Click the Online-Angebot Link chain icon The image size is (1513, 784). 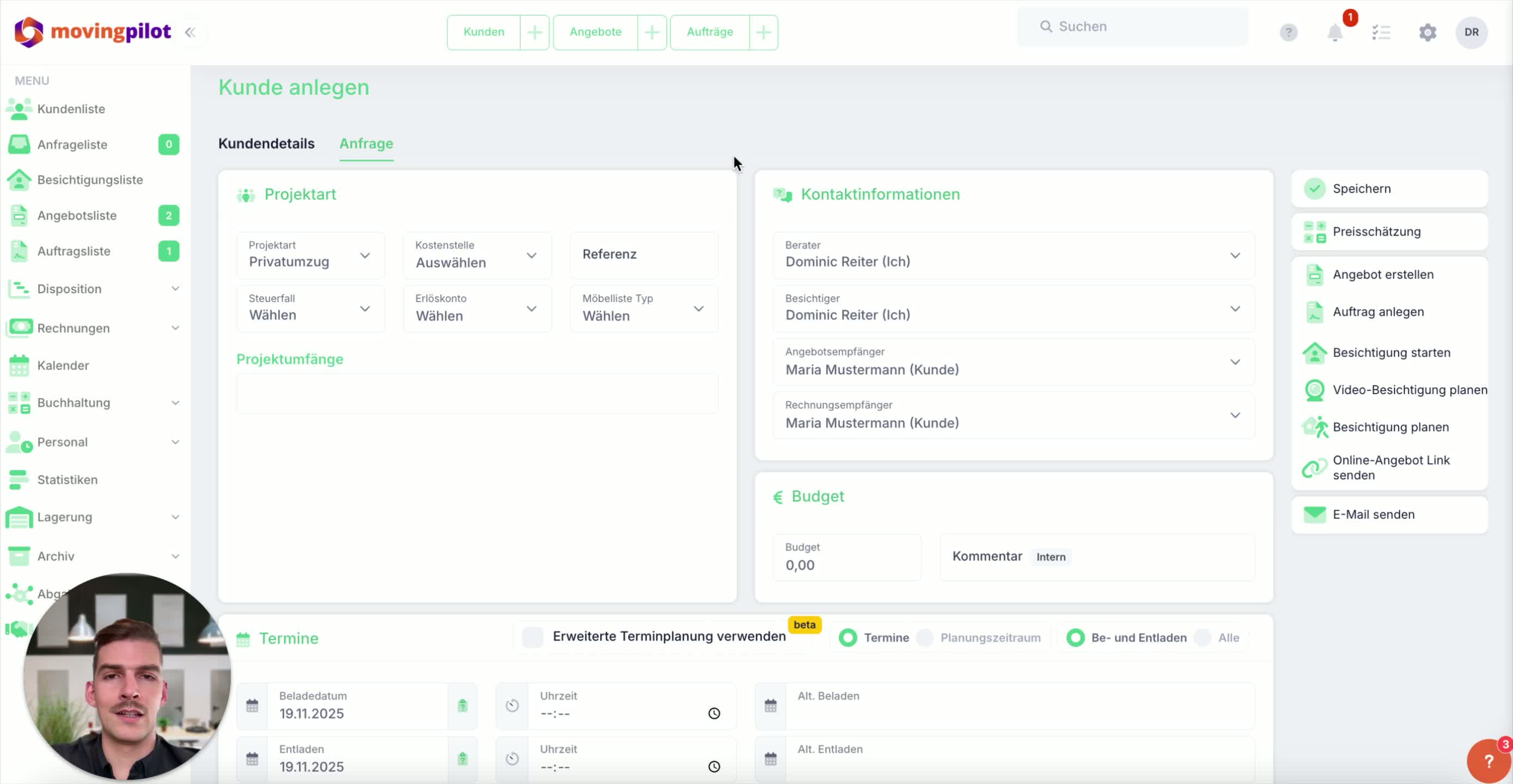pyautogui.click(x=1314, y=468)
